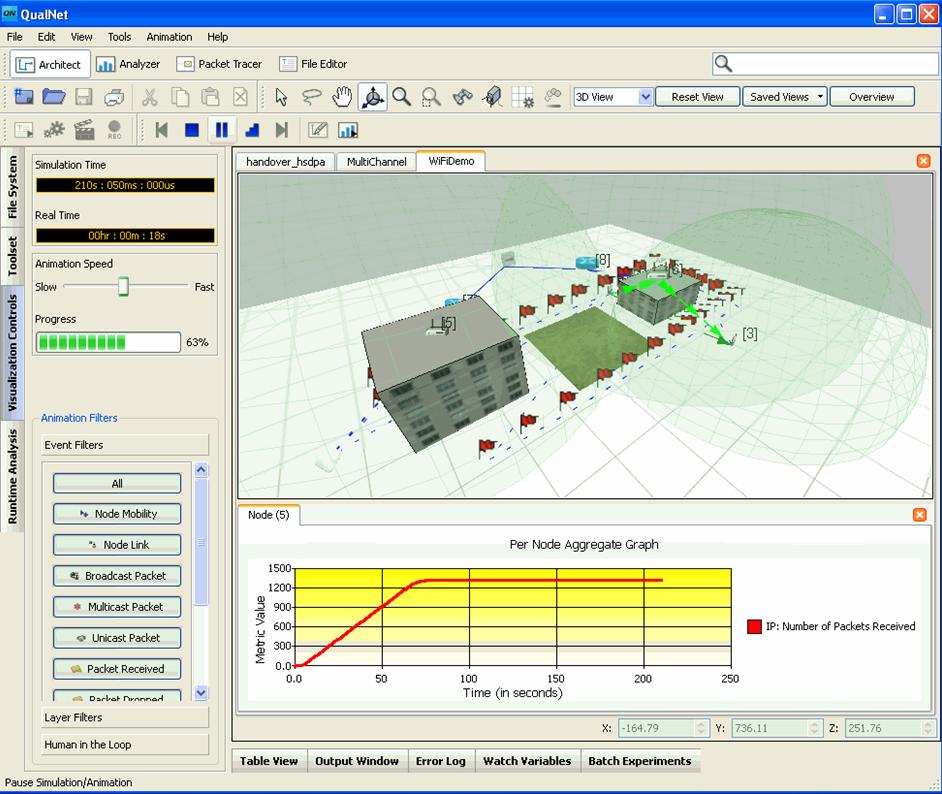Image resolution: width=942 pixels, height=794 pixels.
Task: Switch to Packet Tracer mode
Action: (219, 64)
